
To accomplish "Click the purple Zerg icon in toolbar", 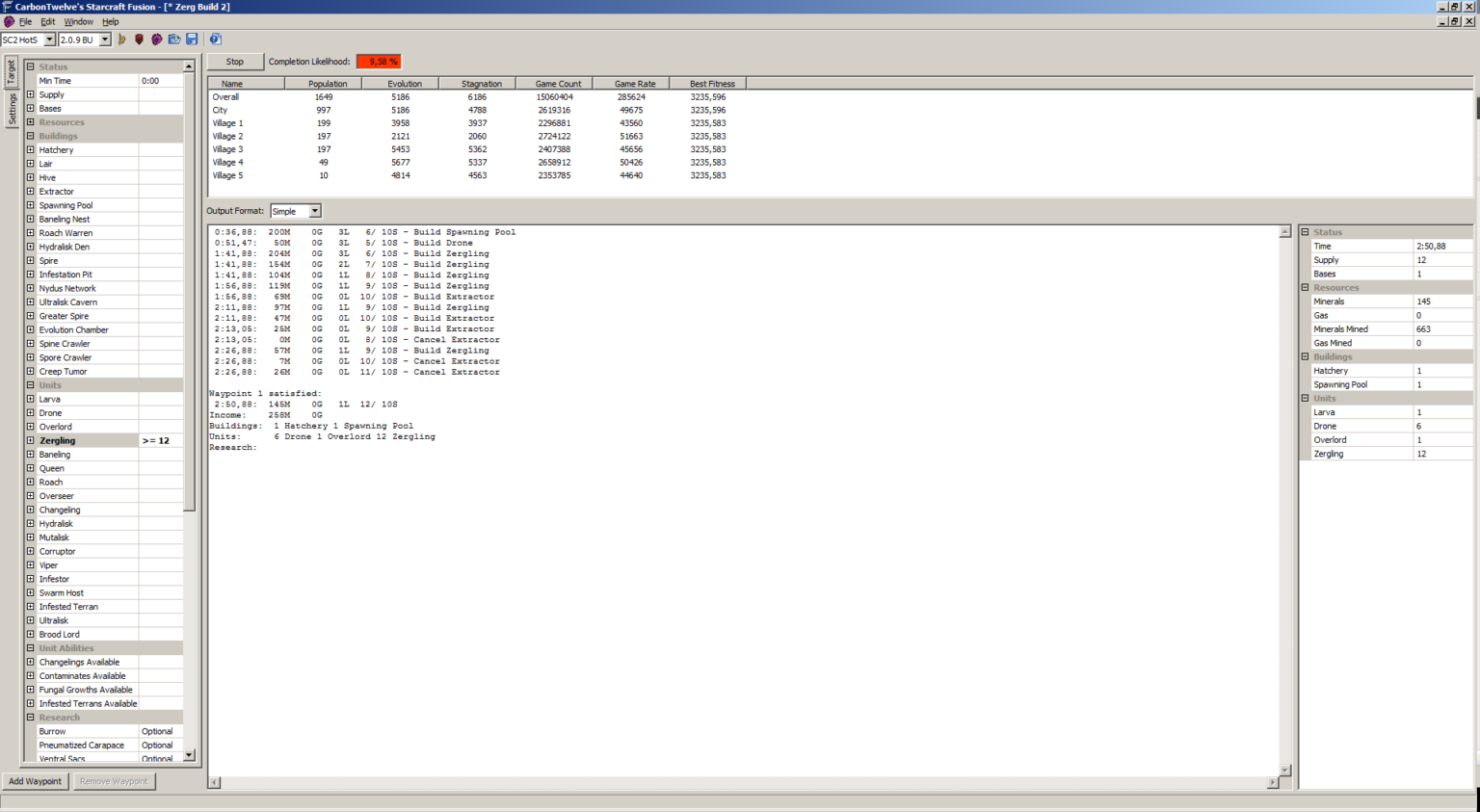I will click(156, 39).
